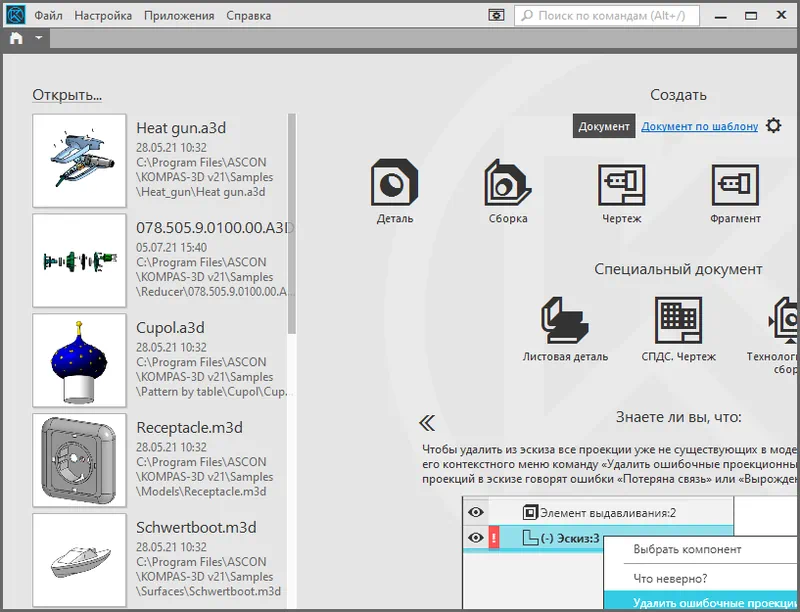Create a new СПДС. Чертеж document

coord(679,329)
